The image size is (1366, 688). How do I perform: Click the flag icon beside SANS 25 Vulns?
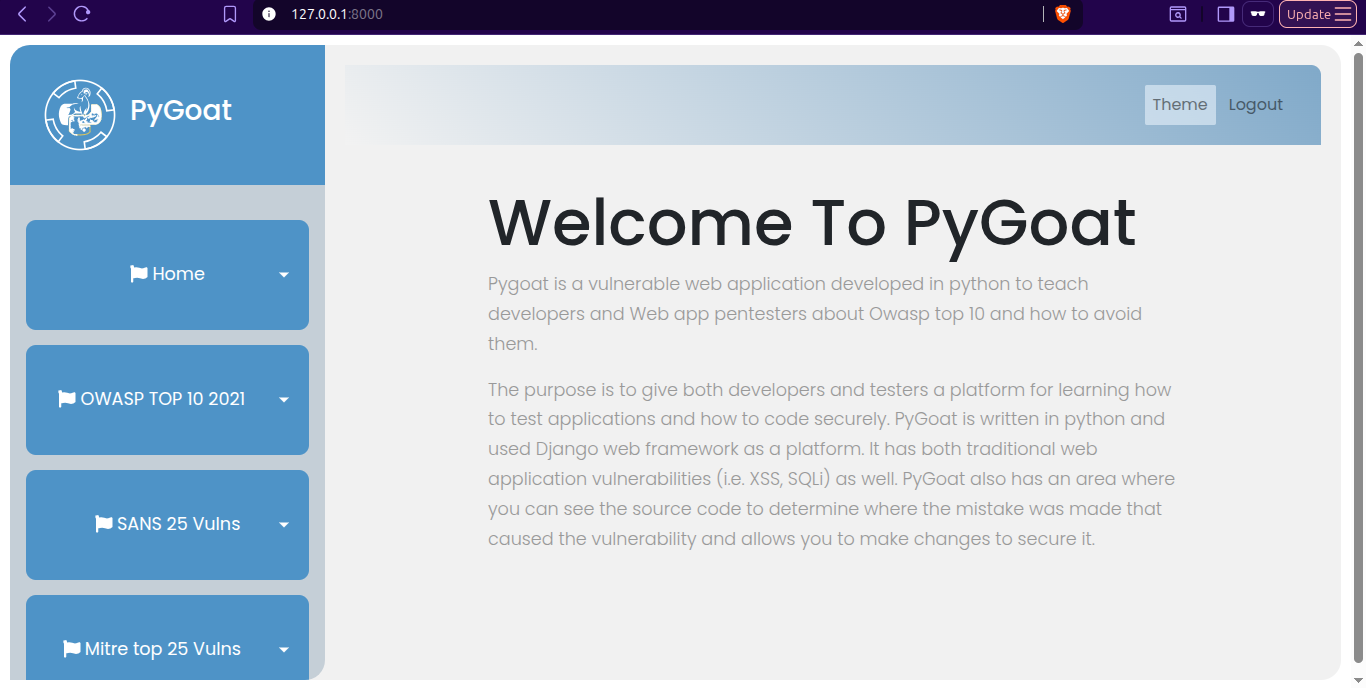(x=103, y=524)
